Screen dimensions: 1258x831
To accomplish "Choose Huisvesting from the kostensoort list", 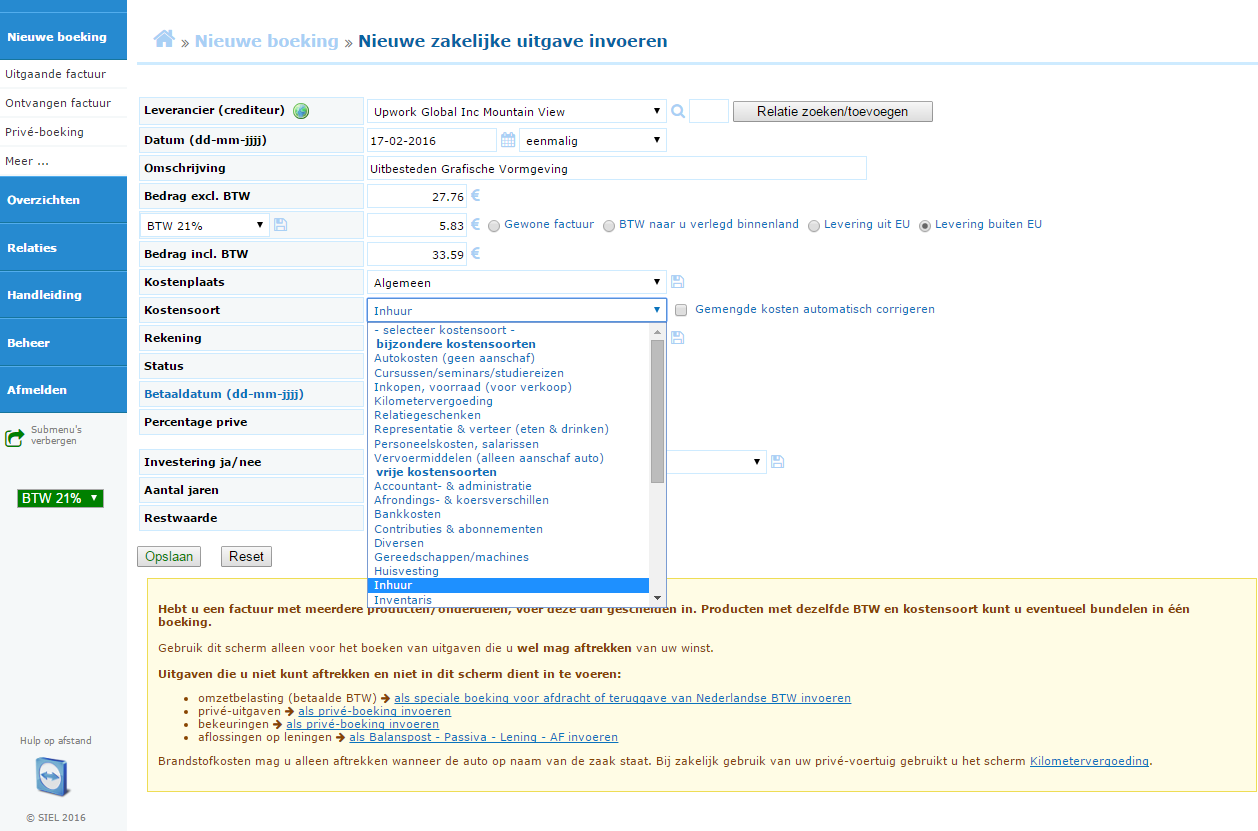I will click(x=406, y=571).
